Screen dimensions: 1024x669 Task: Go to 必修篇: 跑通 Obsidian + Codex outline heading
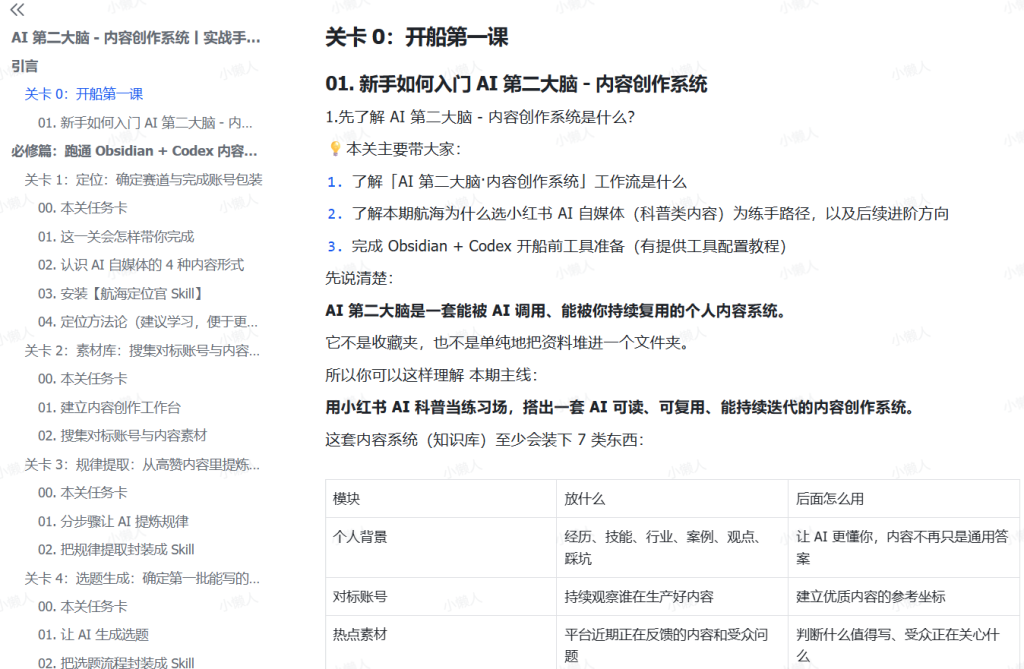point(135,151)
